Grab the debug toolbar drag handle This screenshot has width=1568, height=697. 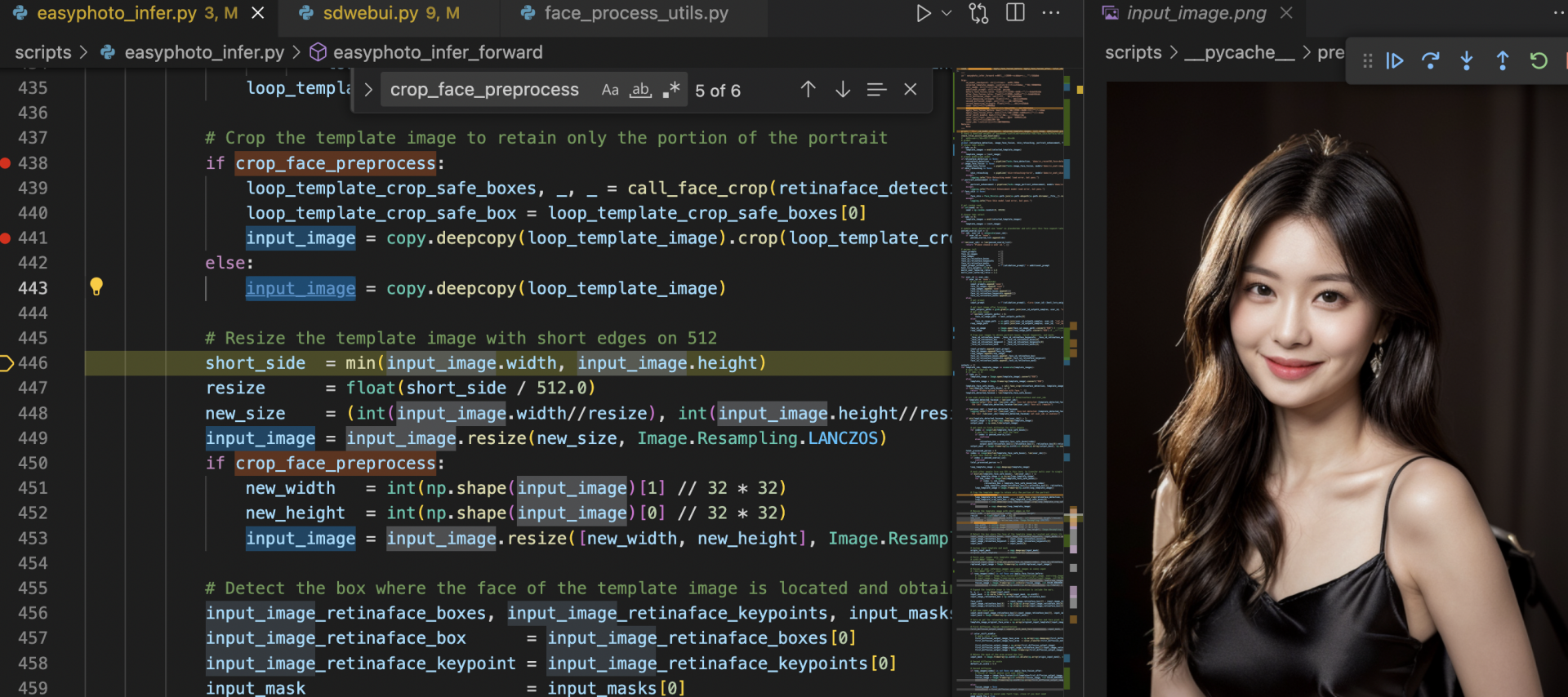tap(1367, 60)
